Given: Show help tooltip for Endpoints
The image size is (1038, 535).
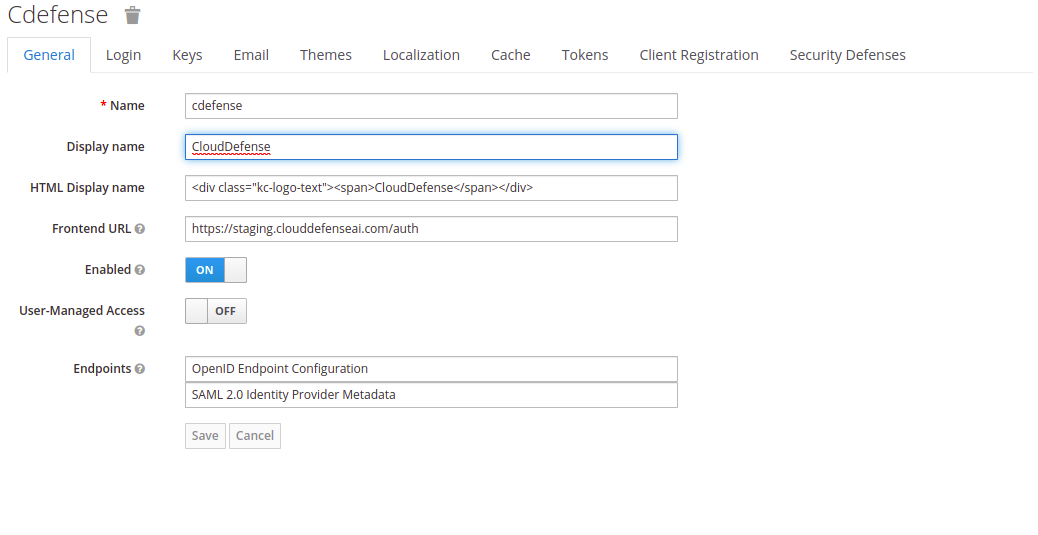Looking at the screenshot, I should tap(140, 369).
